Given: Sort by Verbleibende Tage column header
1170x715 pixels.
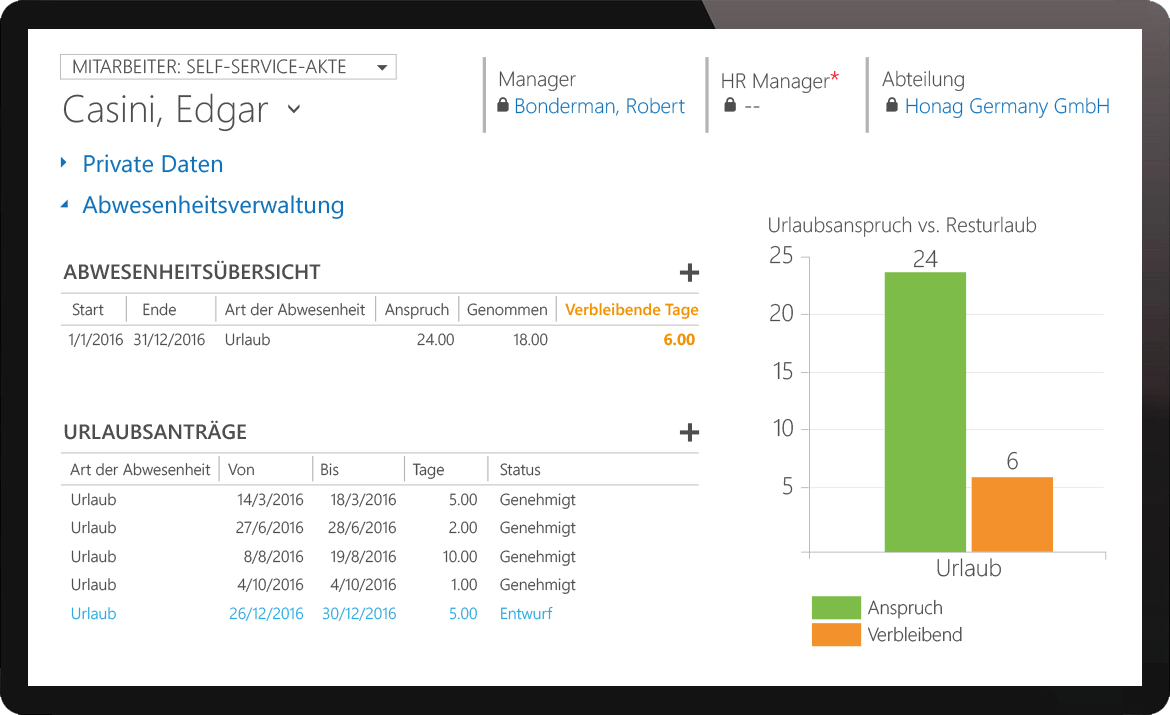Looking at the screenshot, I should click(x=631, y=310).
